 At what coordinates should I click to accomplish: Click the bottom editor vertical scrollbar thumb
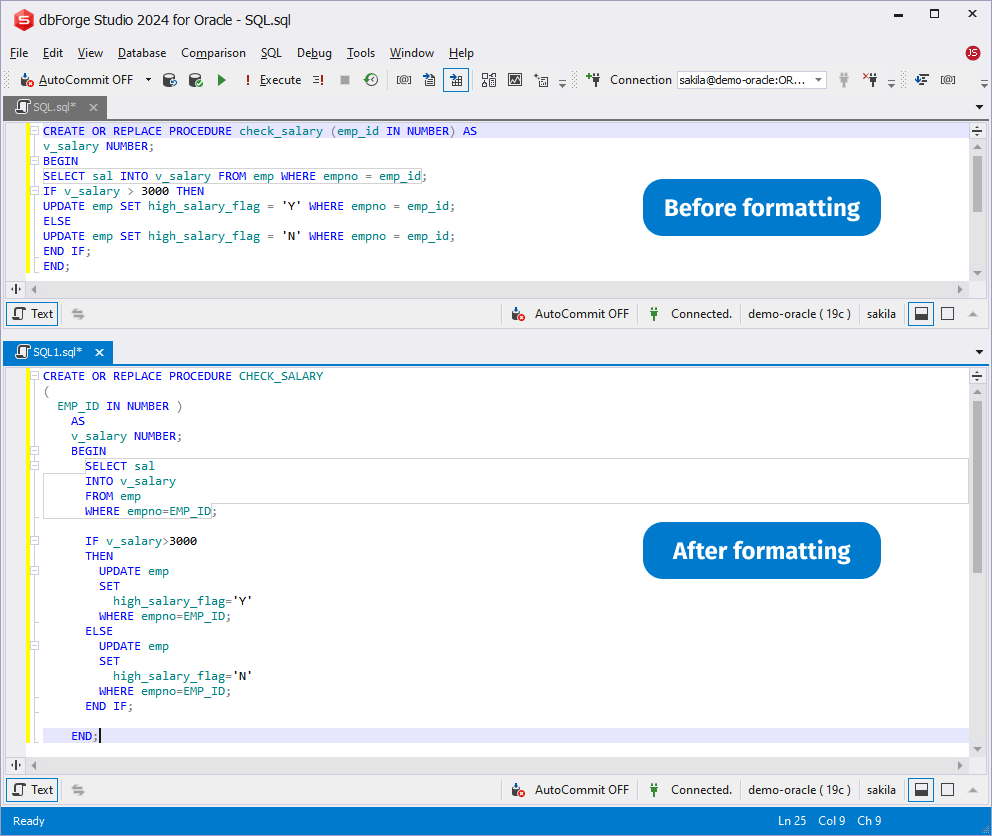click(x=977, y=487)
